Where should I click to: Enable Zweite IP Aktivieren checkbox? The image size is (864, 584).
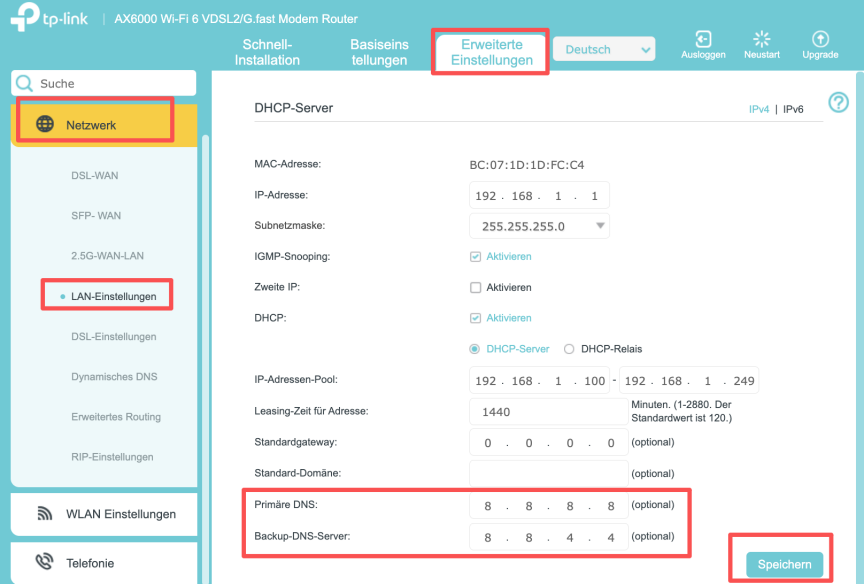tap(475, 288)
